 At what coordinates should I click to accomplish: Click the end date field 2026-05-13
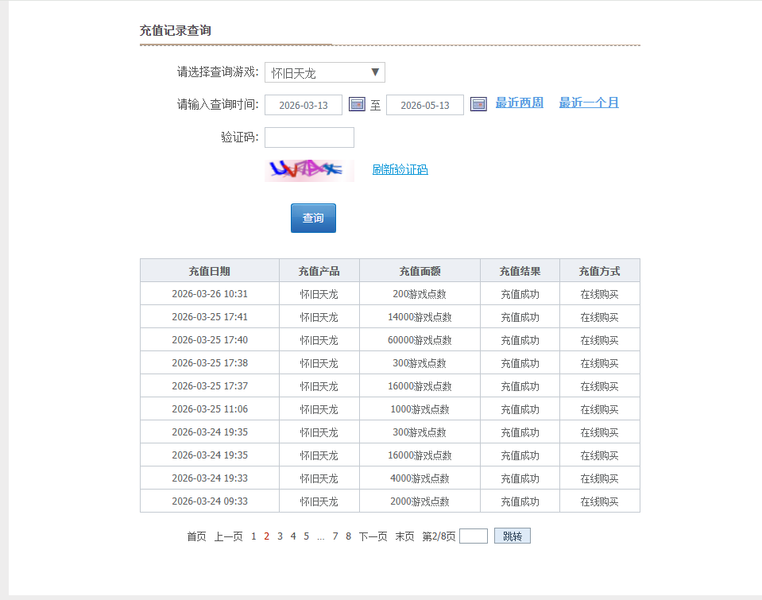(x=425, y=105)
